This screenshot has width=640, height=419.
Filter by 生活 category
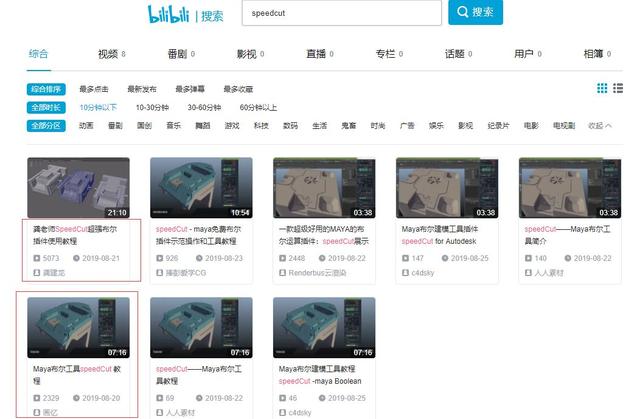point(320,126)
